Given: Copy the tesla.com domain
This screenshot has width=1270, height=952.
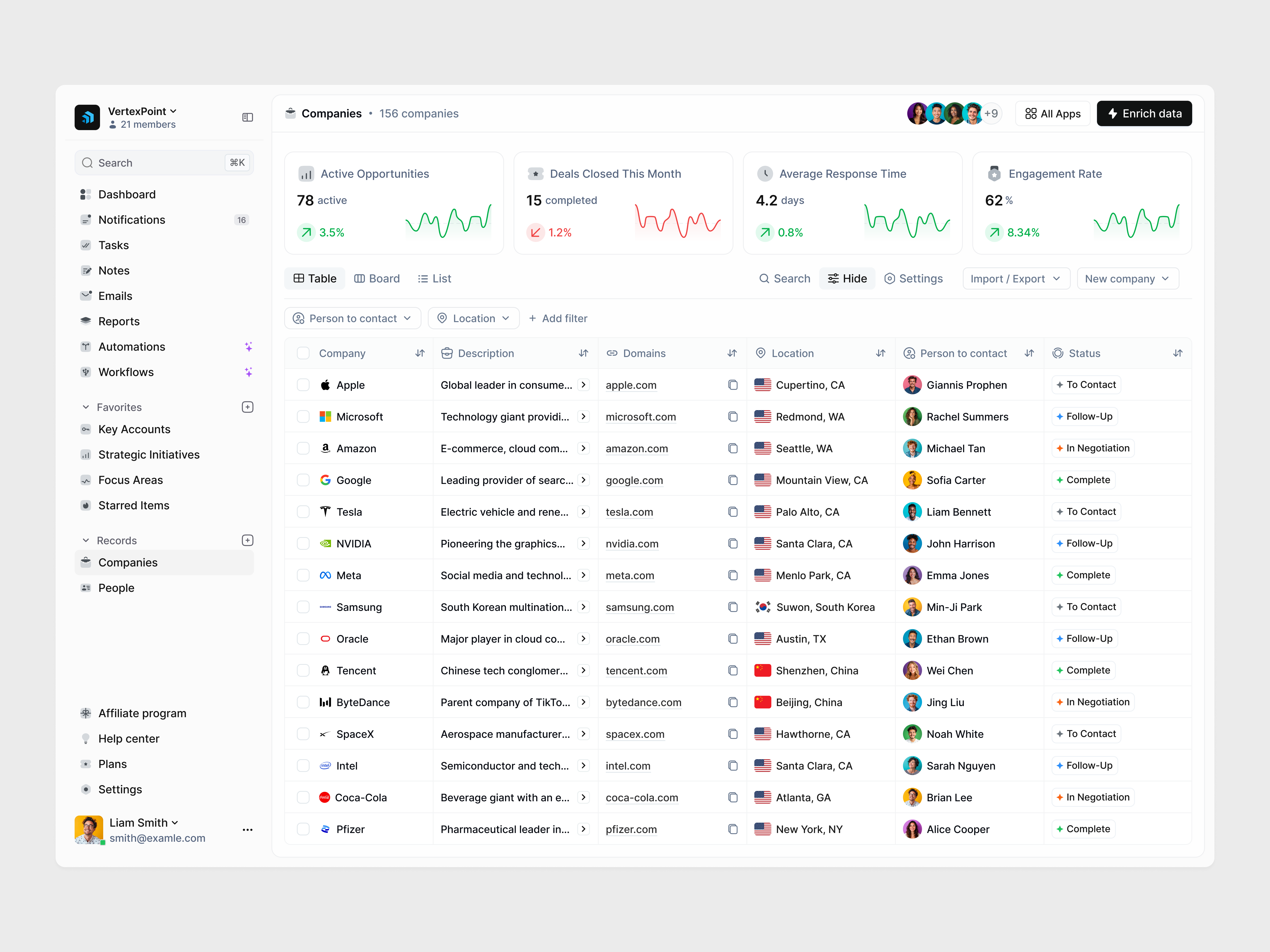Looking at the screenshot, I should [733, 511].
